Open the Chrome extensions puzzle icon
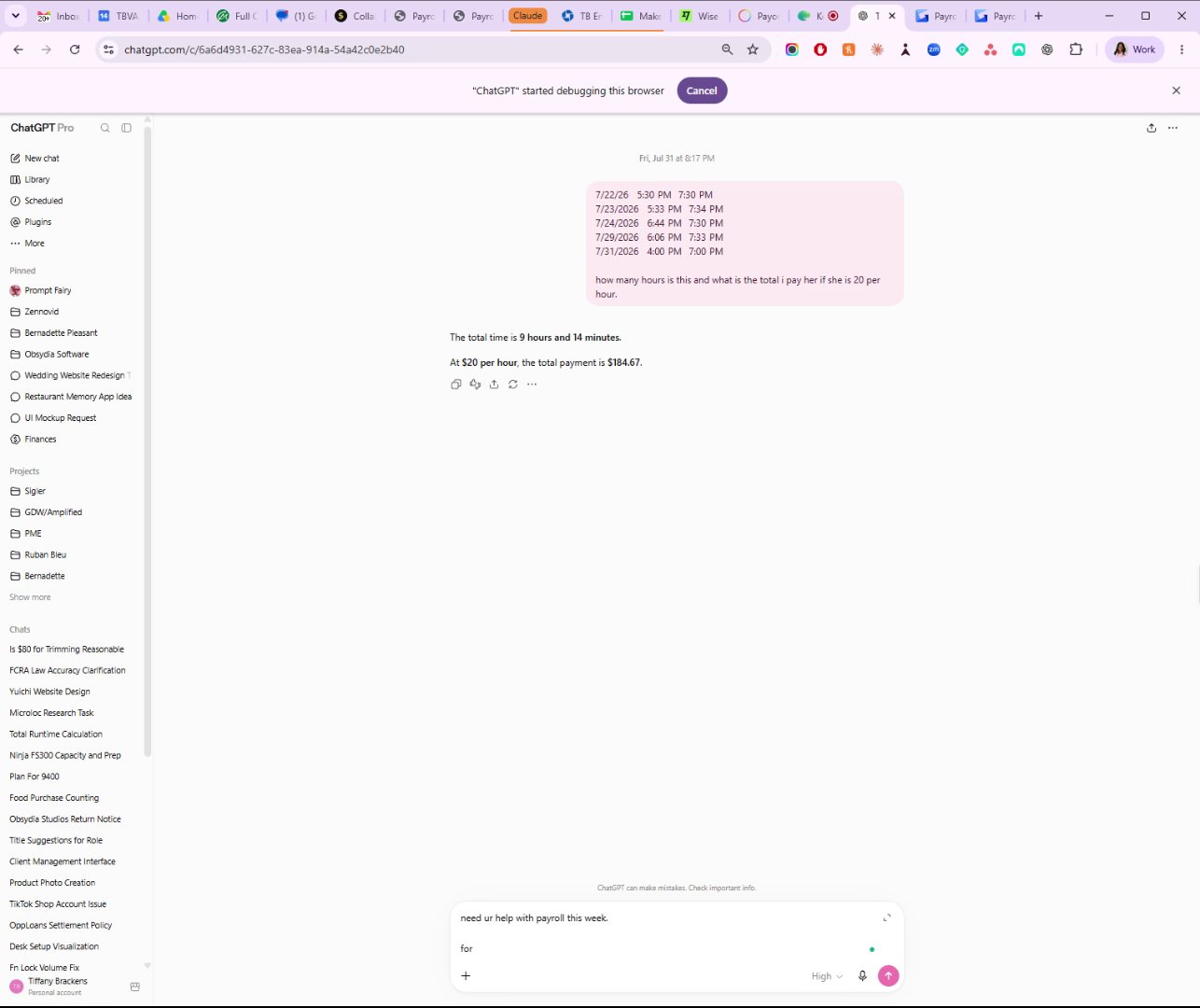Screen dimensions: 1200x1008 click(x=1076, y=49)
